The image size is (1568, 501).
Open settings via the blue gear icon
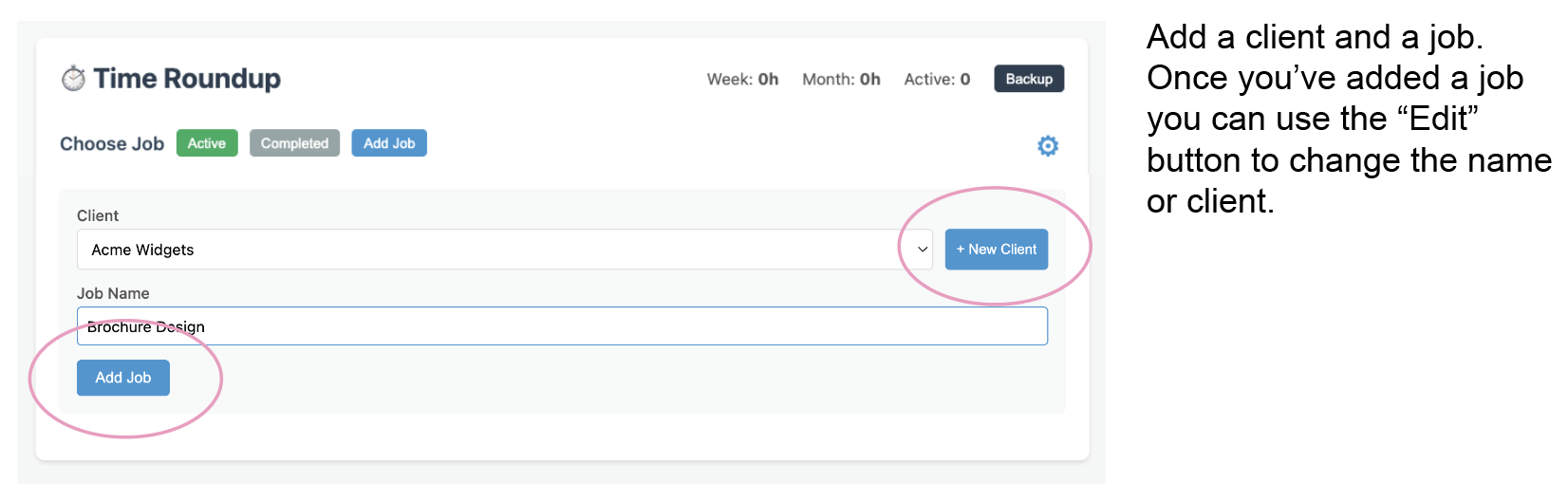[x=1048, y=145]
